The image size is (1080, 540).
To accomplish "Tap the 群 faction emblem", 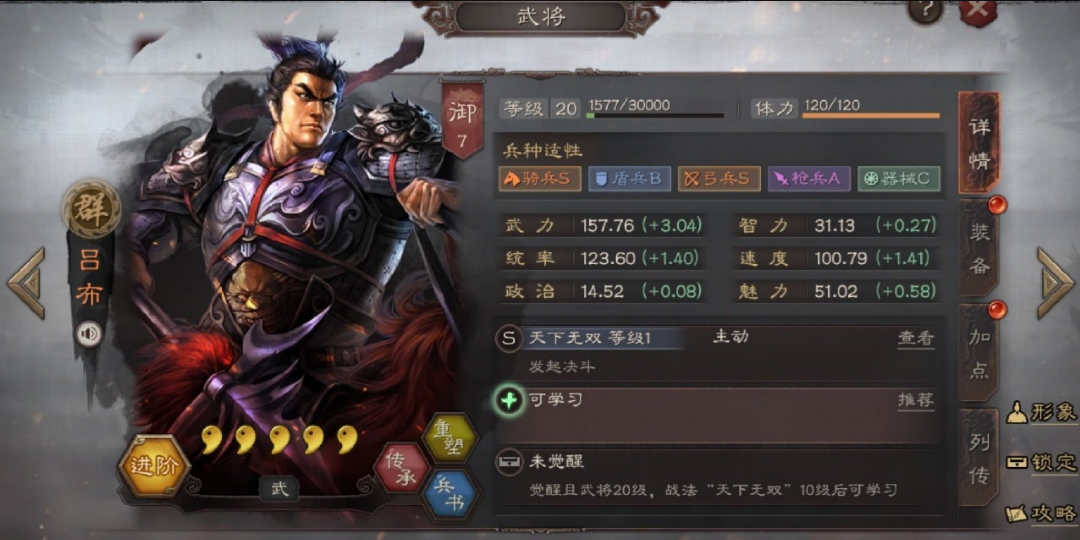I will (x=92, y=209).
